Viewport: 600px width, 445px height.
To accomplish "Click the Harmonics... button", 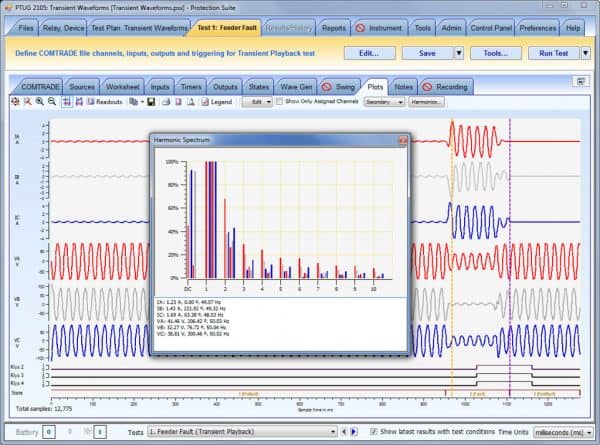I will point(426,102).
